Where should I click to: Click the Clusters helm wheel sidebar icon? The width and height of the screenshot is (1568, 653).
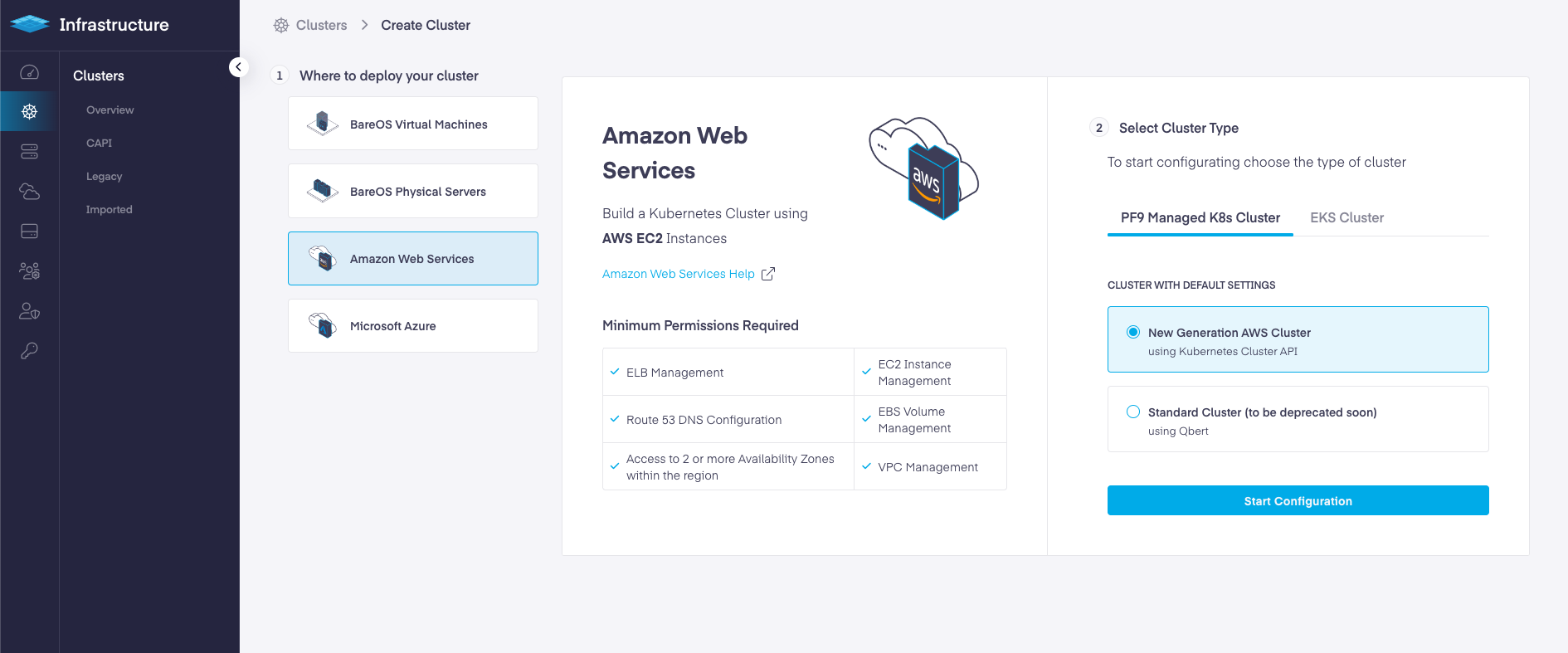coord(29,112)
